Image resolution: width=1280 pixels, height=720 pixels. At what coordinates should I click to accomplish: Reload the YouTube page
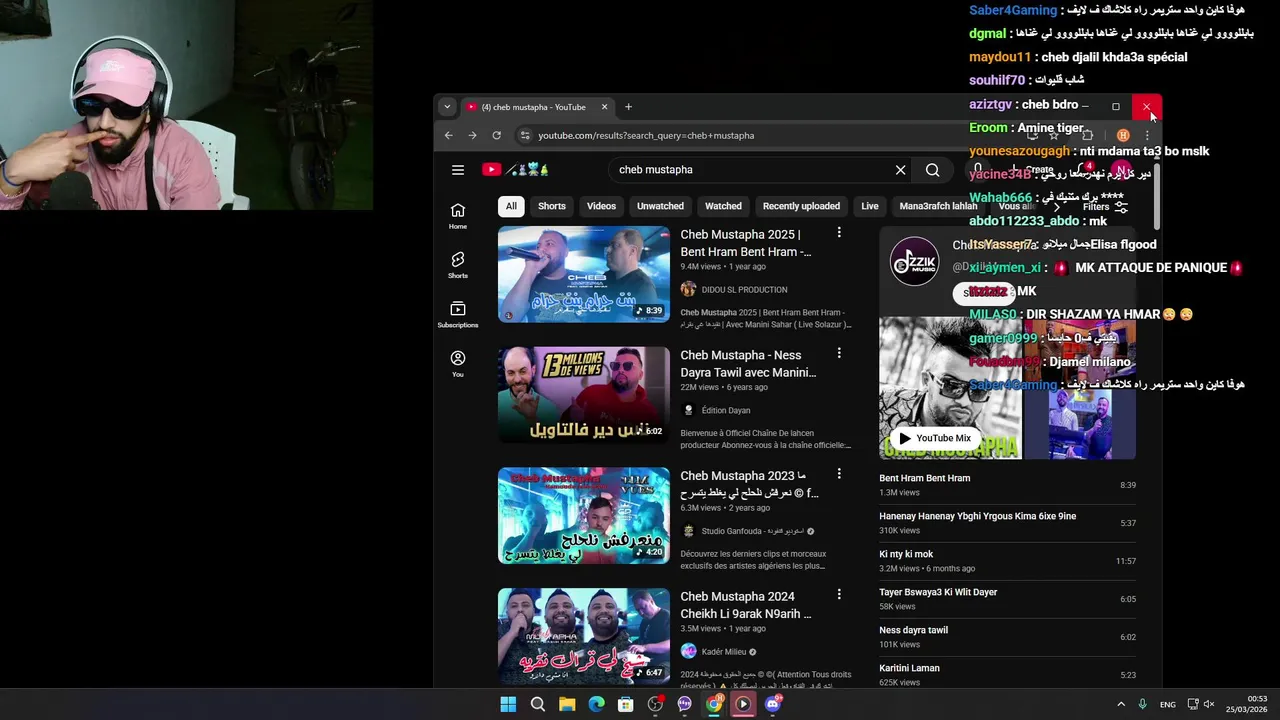tap(497, 135)
